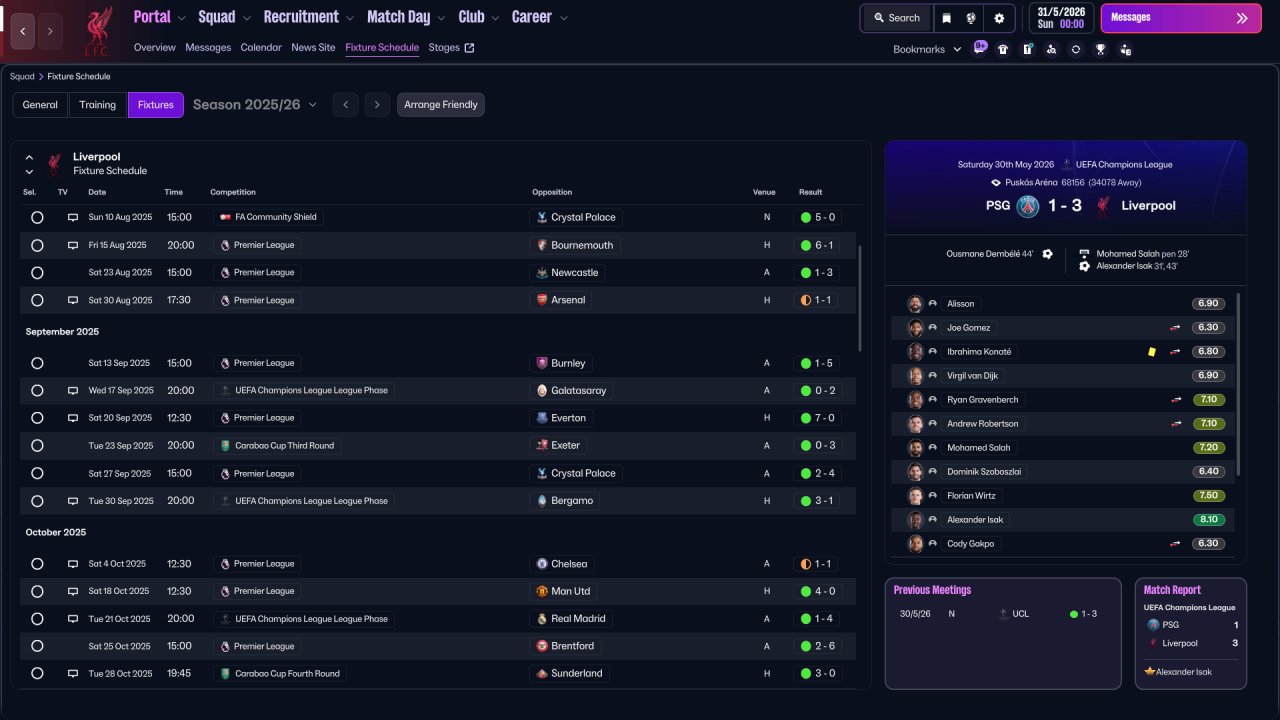Navigate back with the left arrow
Screen dimensions: 1280x720
tap(23, 31)
